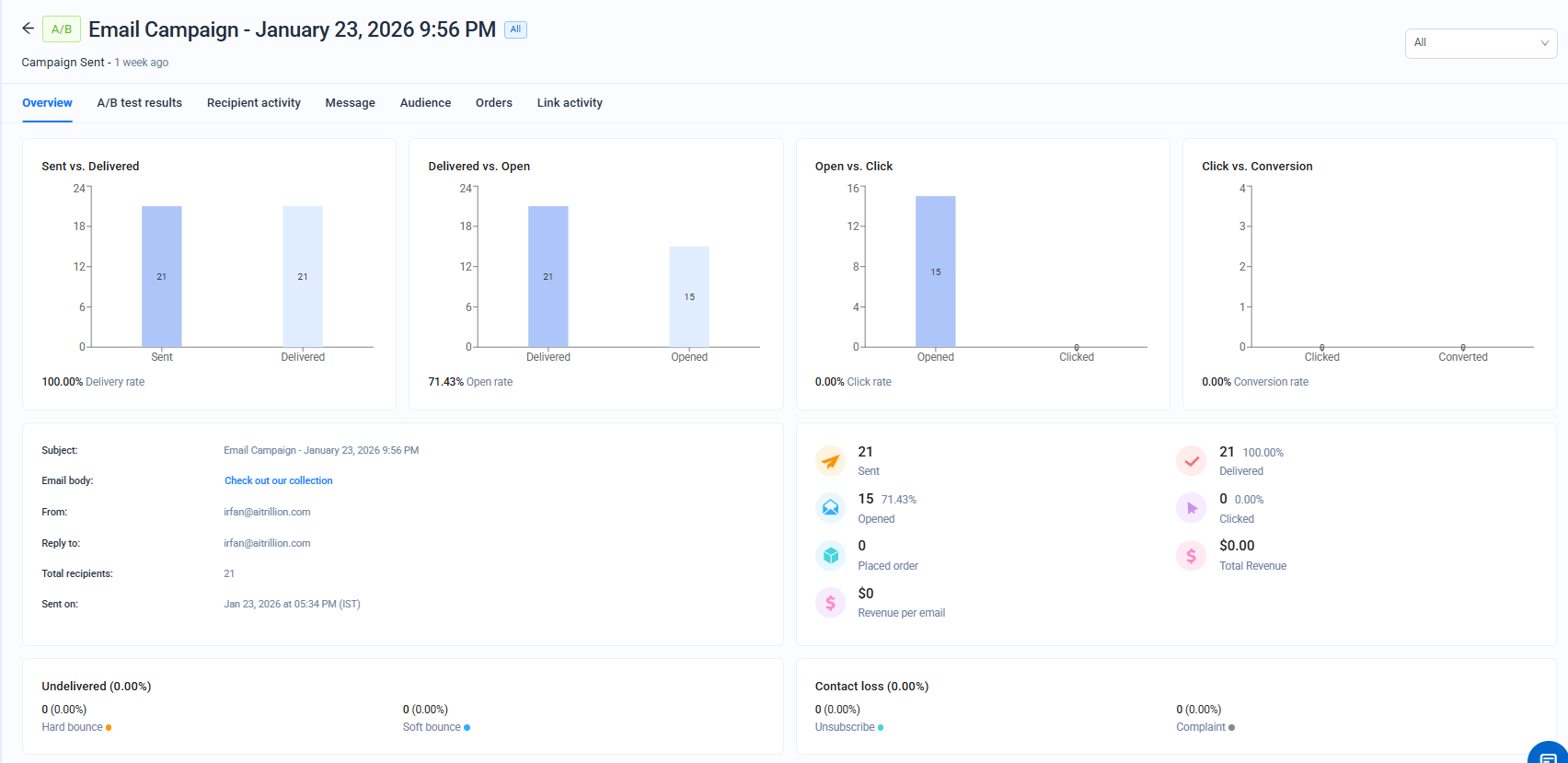Switch to A/B test results tab
The height and width of the screenshot is (763, 1568).
click(139, 103)
